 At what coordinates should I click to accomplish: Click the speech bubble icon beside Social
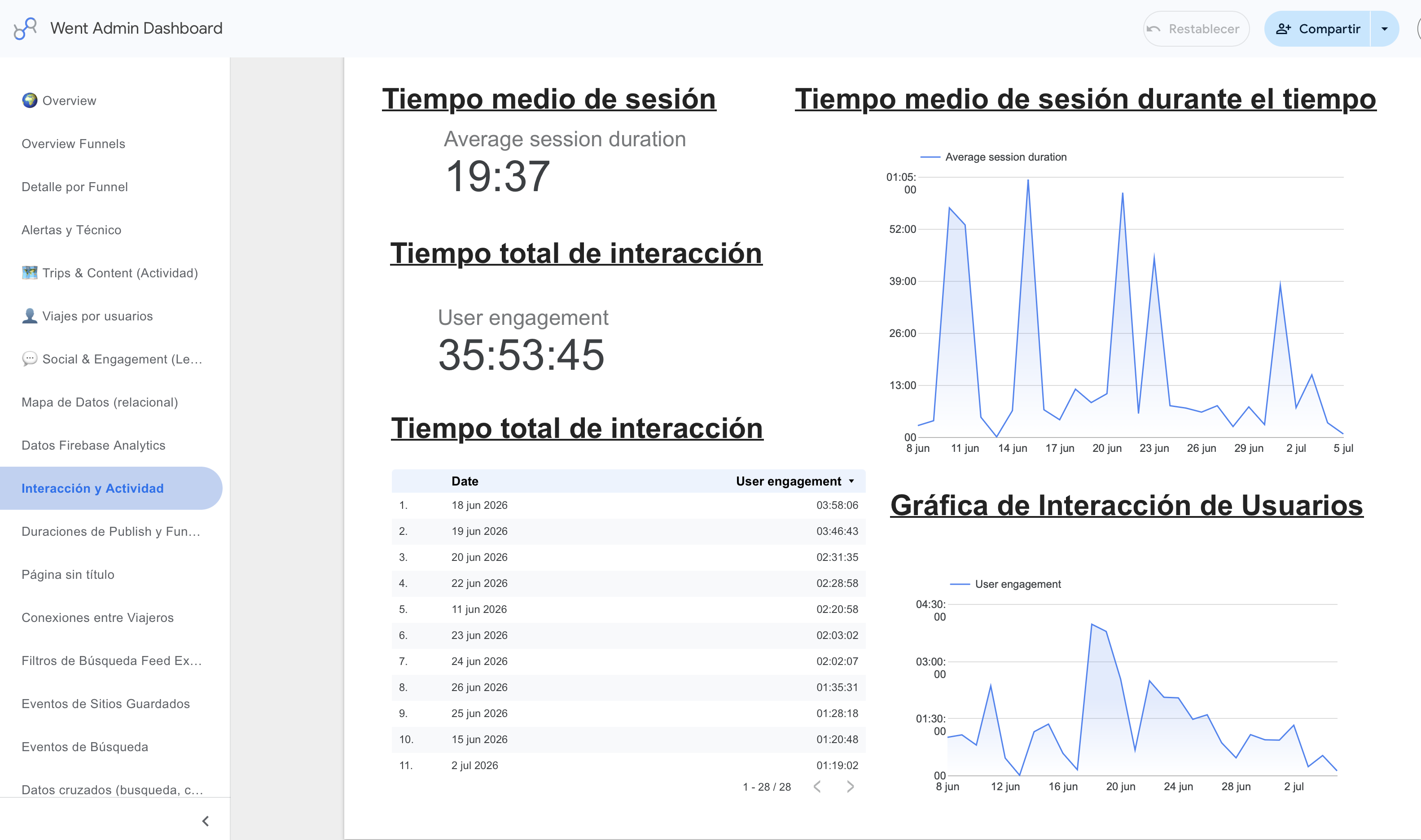click(x=30, y=359)
